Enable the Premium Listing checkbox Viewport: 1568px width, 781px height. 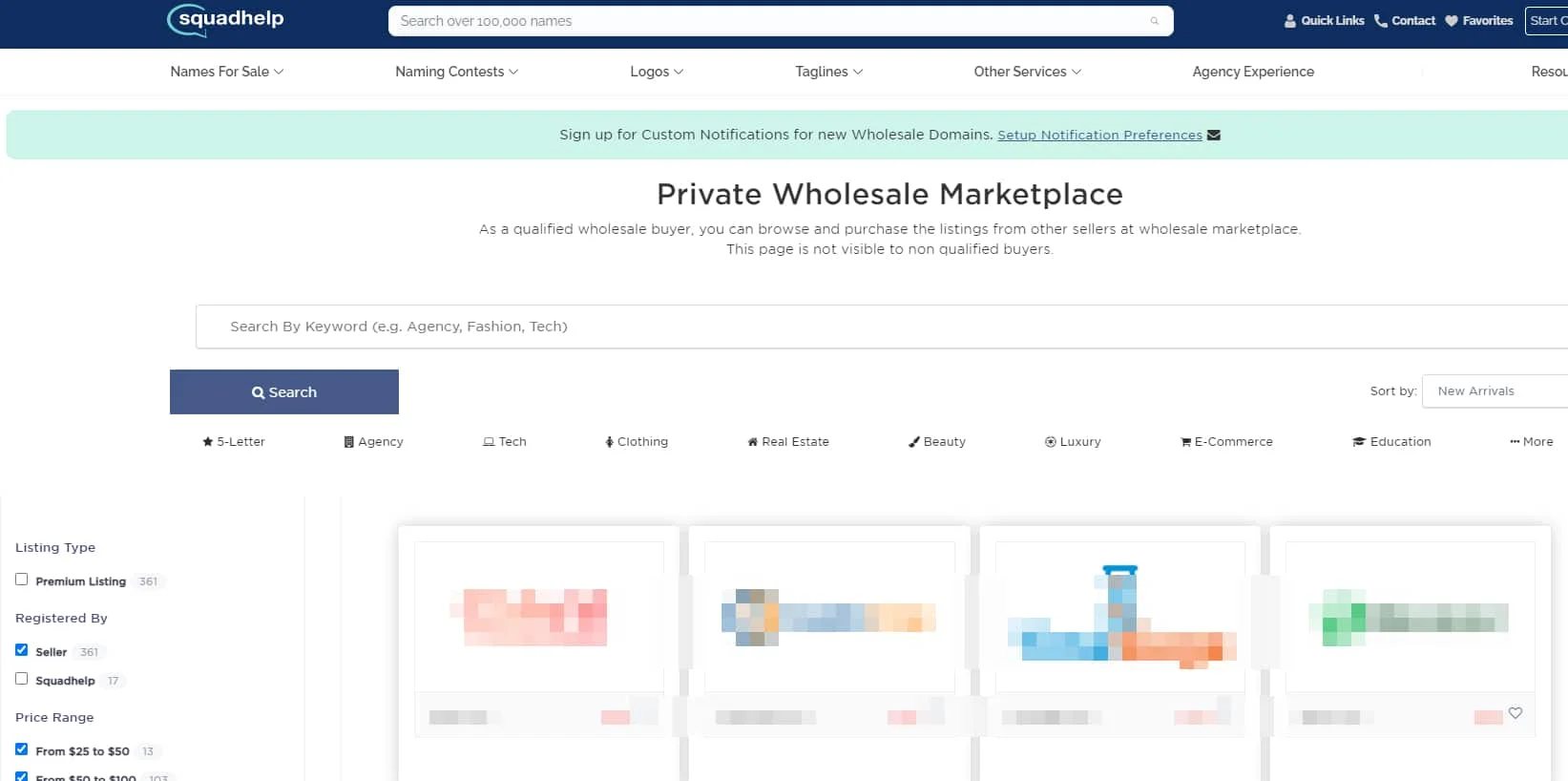21,580
